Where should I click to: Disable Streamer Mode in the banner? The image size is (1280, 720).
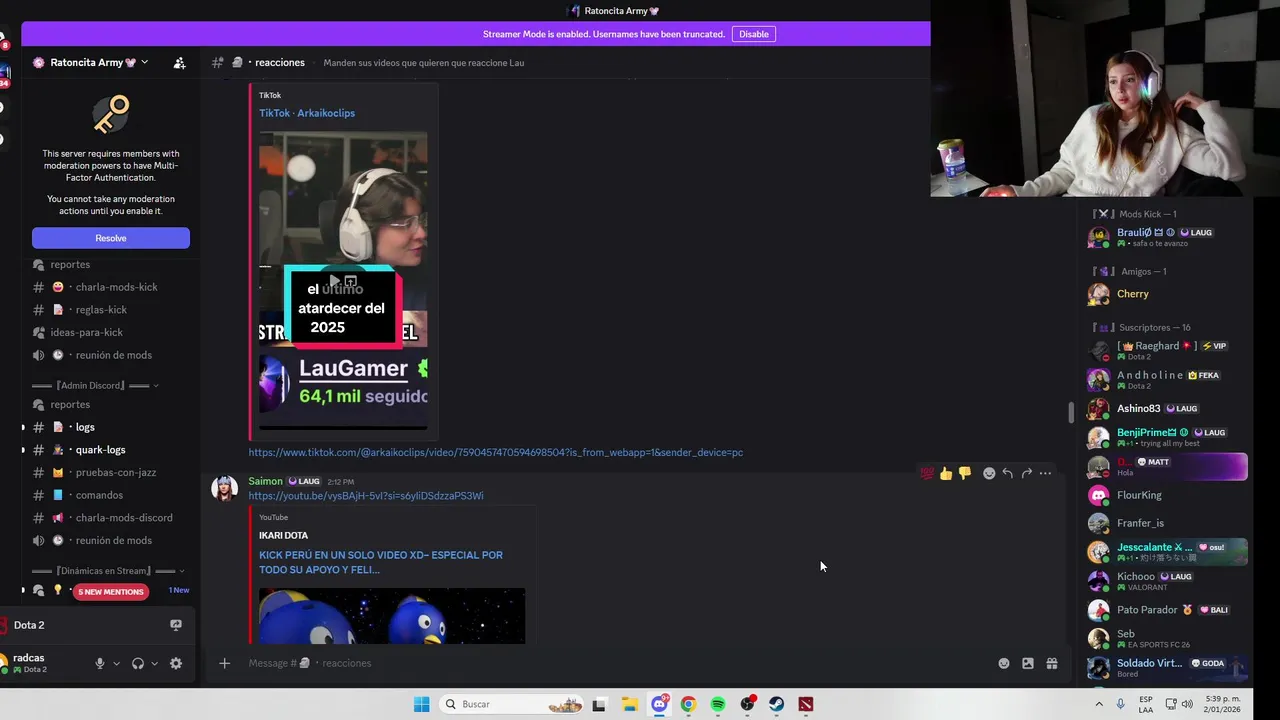point(754,34)
